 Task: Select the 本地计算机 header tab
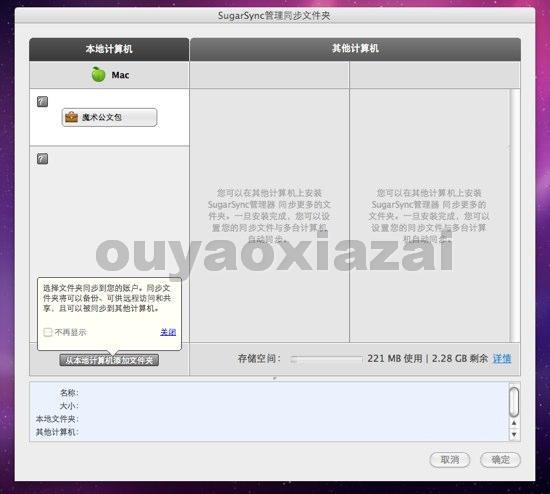pyautogui.click(x=109, y=49)
